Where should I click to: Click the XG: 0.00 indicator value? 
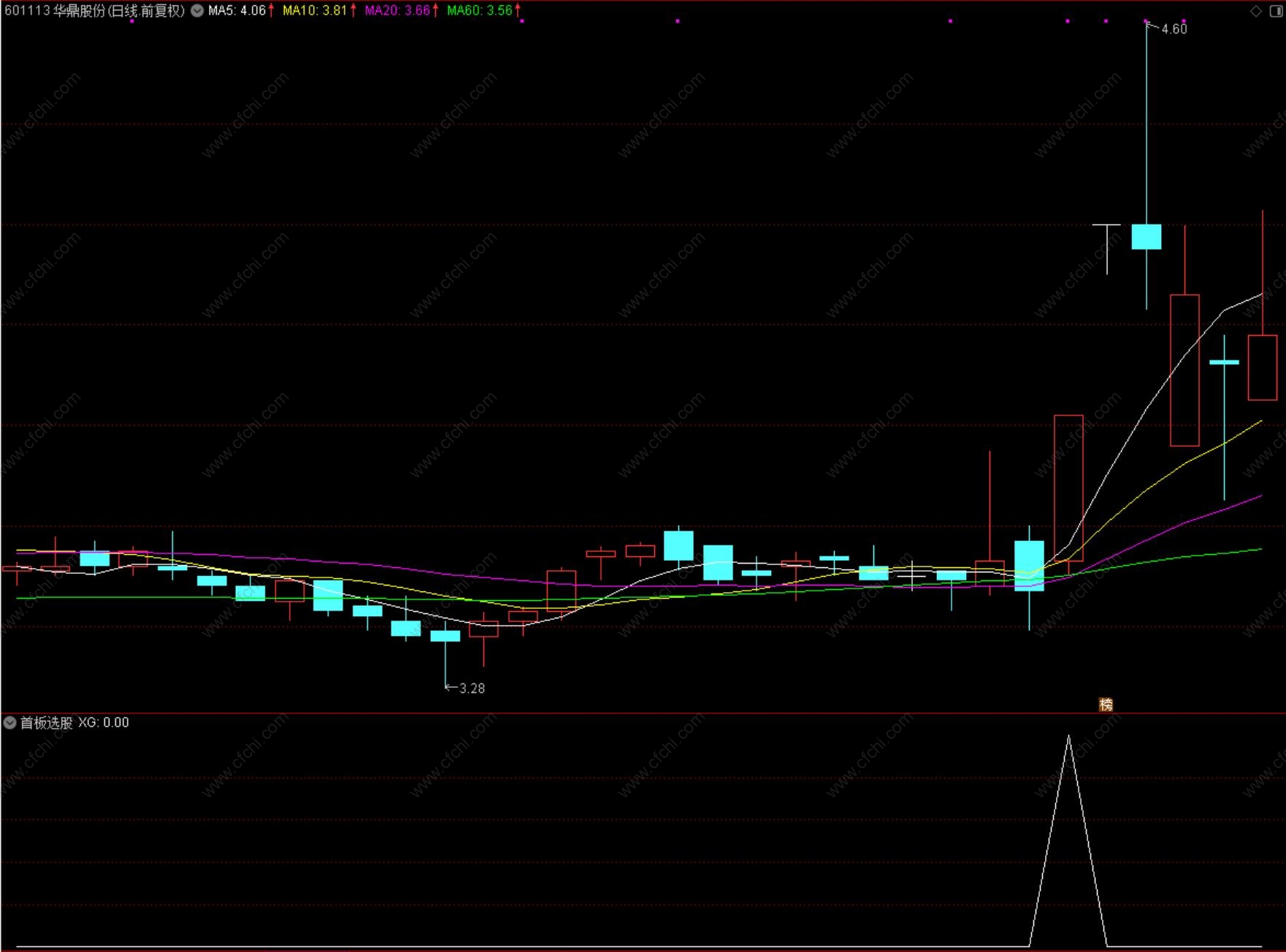(x=104, y=723)
